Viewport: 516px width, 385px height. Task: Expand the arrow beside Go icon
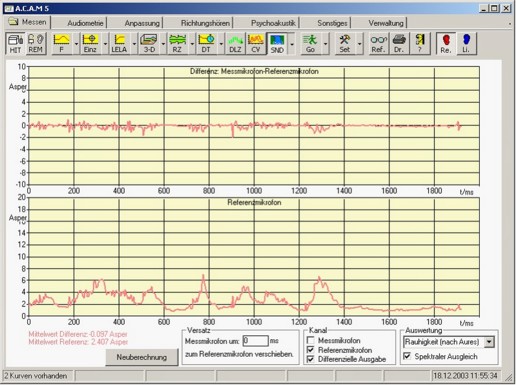coord(325,44)
